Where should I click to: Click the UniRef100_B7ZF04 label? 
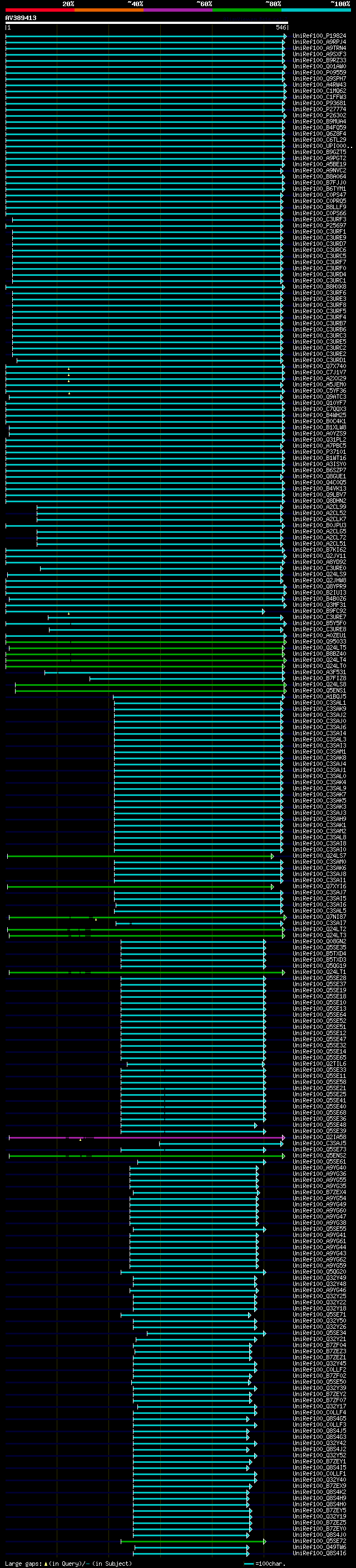pyautogui.click(x=319, y=1345)
